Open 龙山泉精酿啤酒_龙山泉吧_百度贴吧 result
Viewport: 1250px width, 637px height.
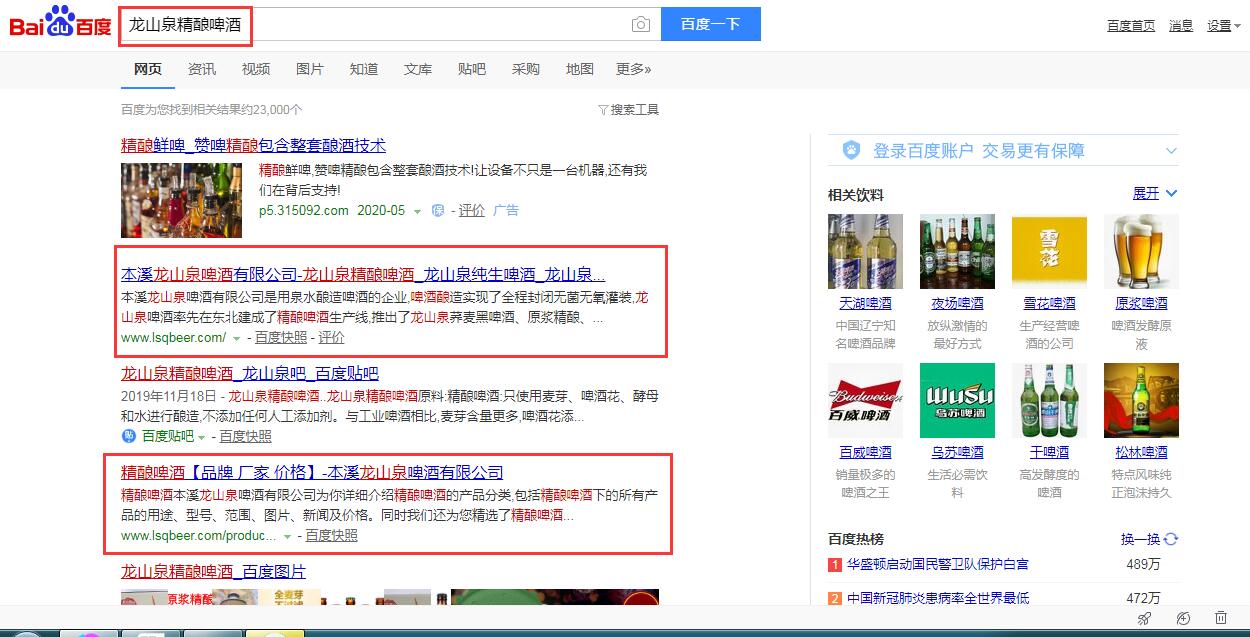coord(250,373)
